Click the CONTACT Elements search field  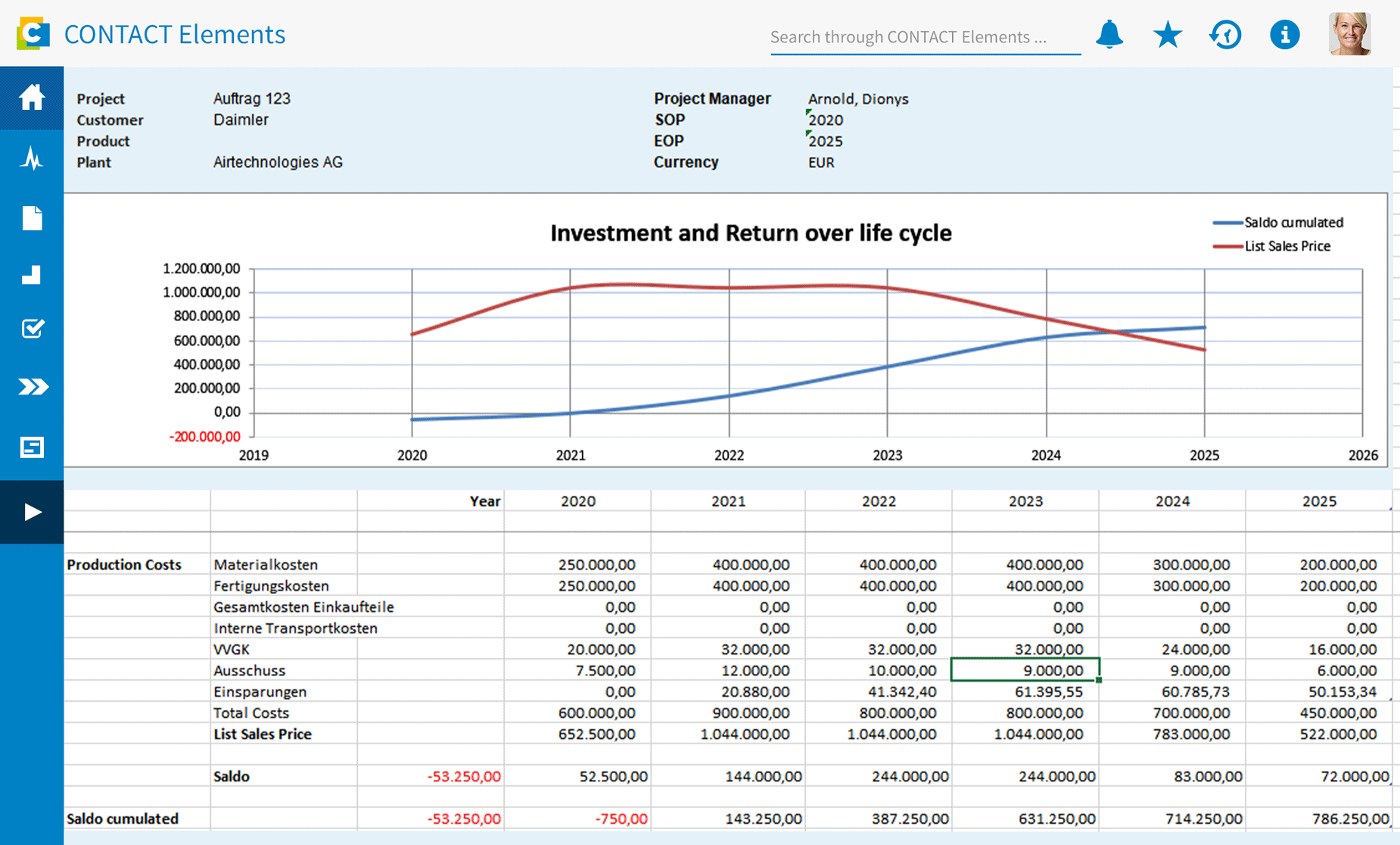coord(925,36)
